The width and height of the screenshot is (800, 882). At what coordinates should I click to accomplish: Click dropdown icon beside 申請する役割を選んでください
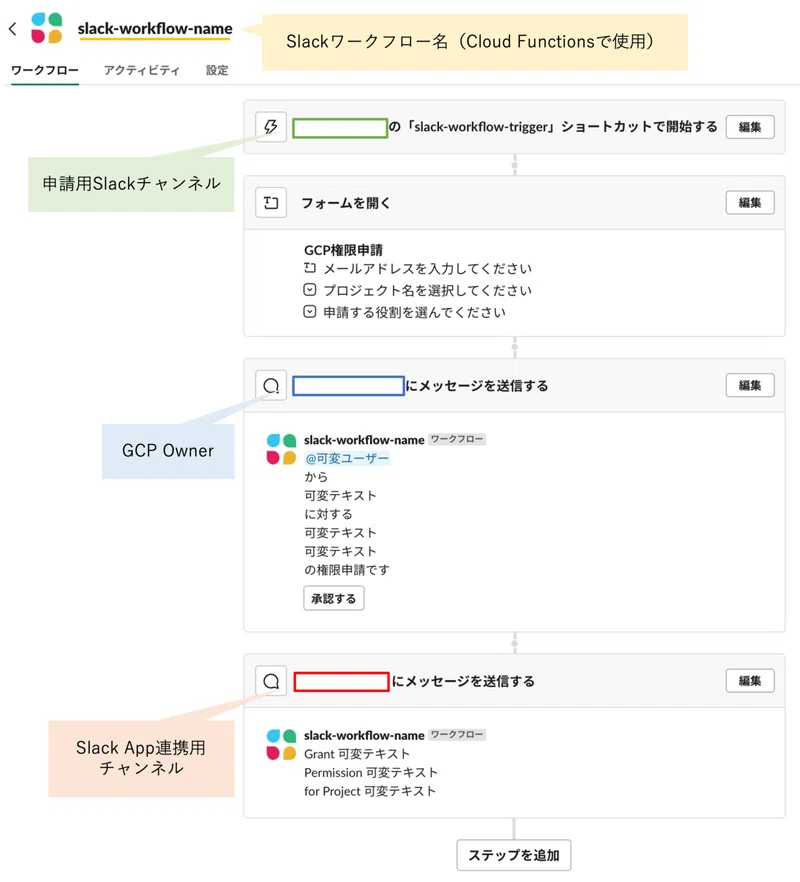(x=309, y=312)
